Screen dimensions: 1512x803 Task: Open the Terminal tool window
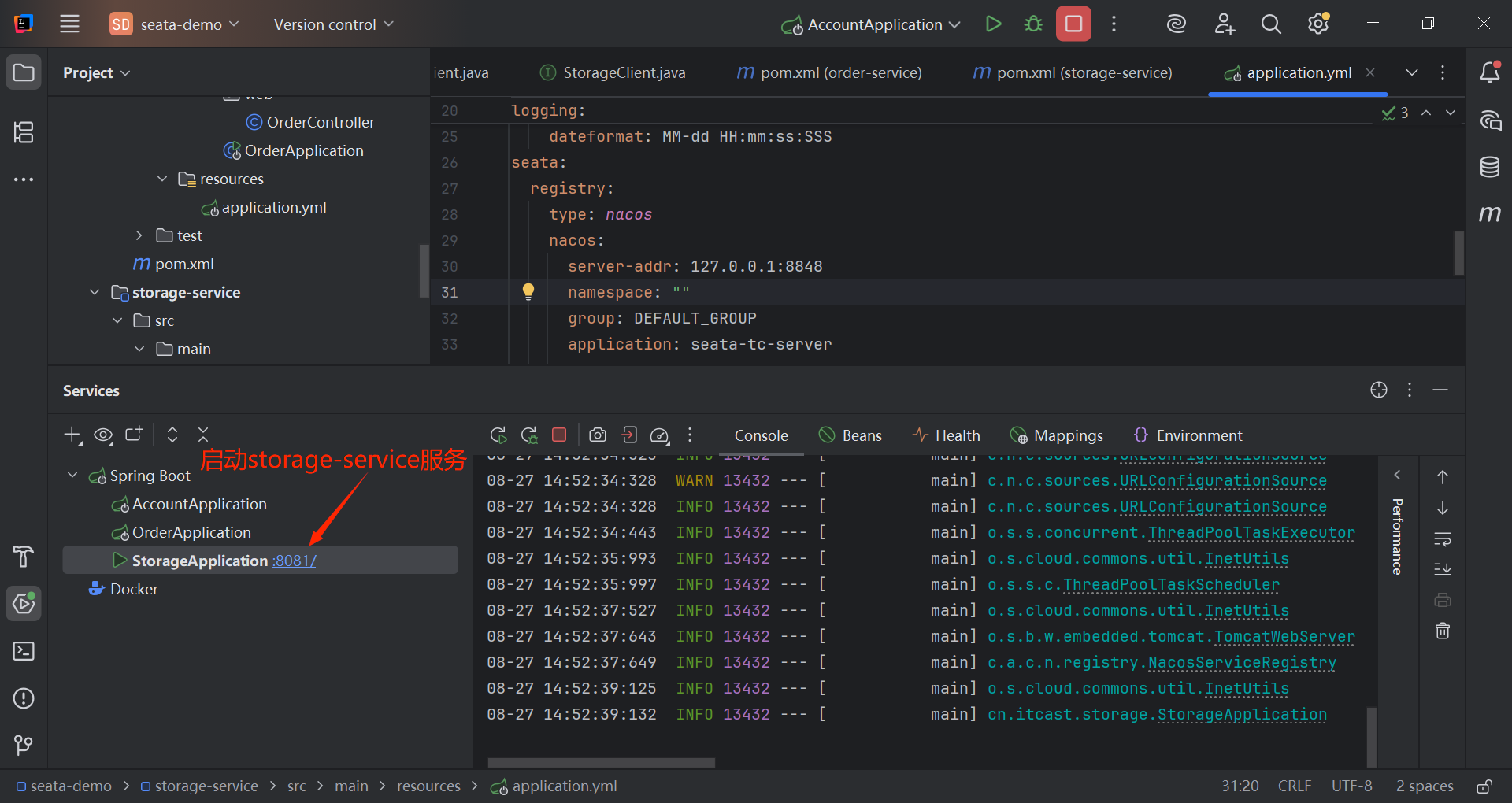[24, 651]
